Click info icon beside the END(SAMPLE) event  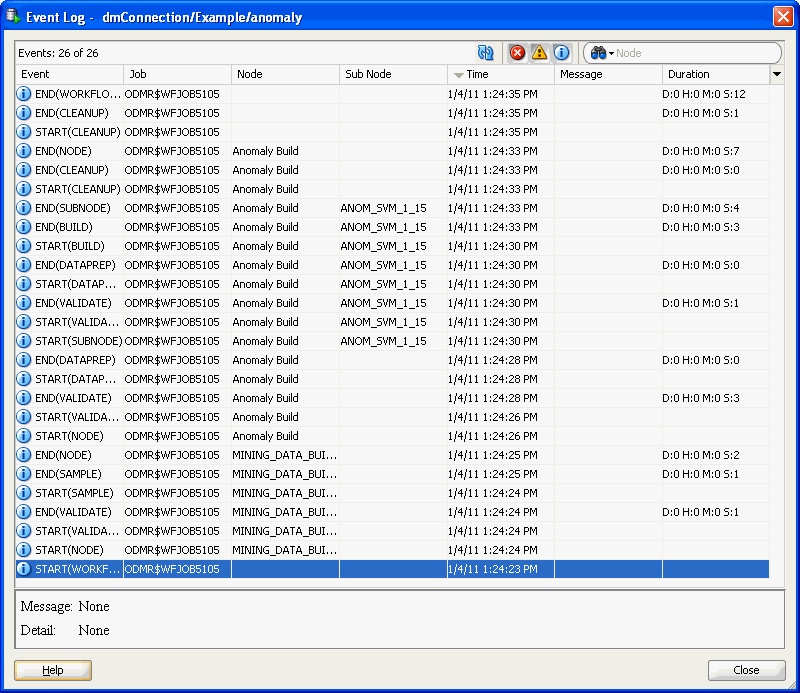(23, 474)
